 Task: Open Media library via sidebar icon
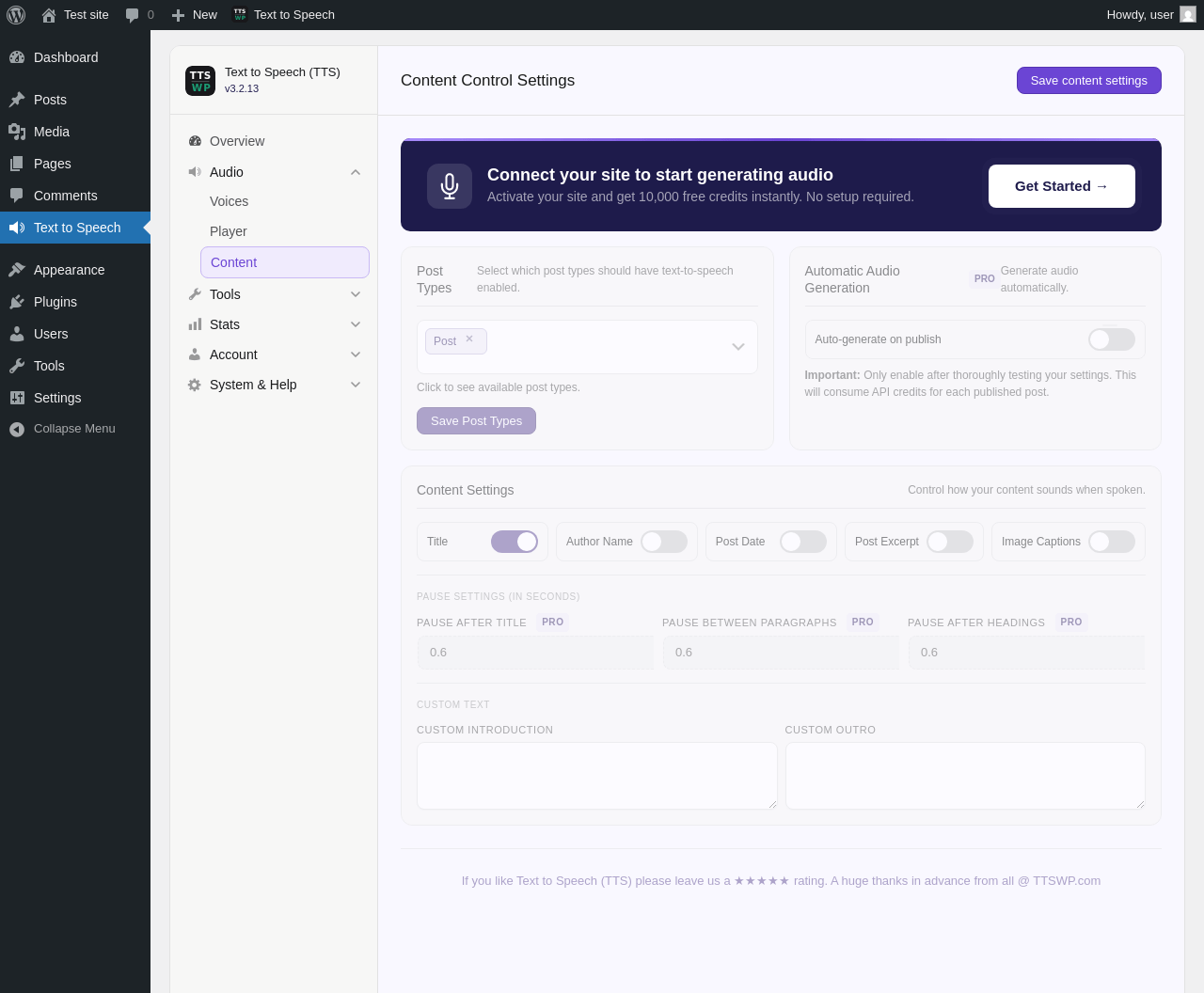pyautogui.click(x=17, y=132)
